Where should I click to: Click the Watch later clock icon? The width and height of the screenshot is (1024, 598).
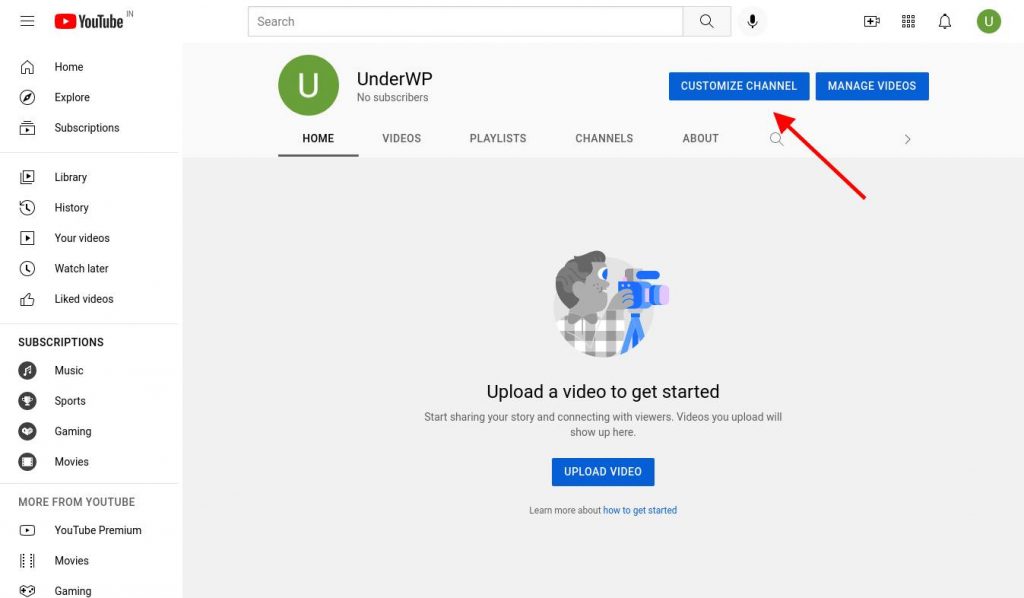click(27, 268)
